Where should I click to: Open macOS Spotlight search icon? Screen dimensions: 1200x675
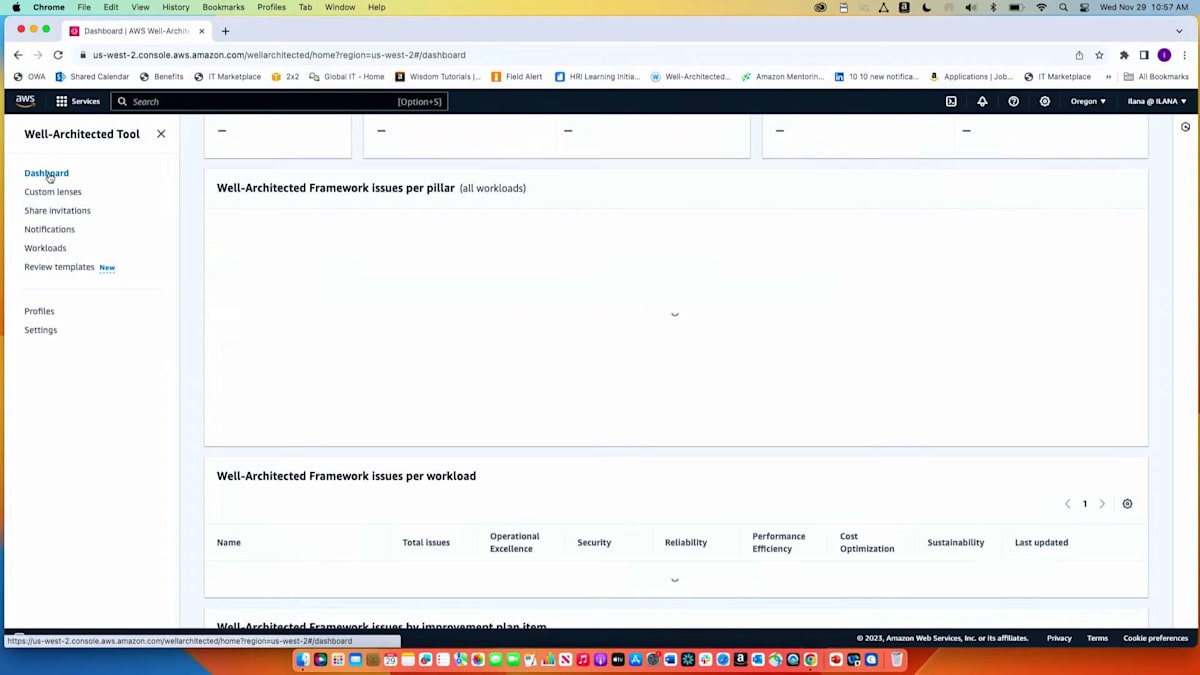[1063, 7]
